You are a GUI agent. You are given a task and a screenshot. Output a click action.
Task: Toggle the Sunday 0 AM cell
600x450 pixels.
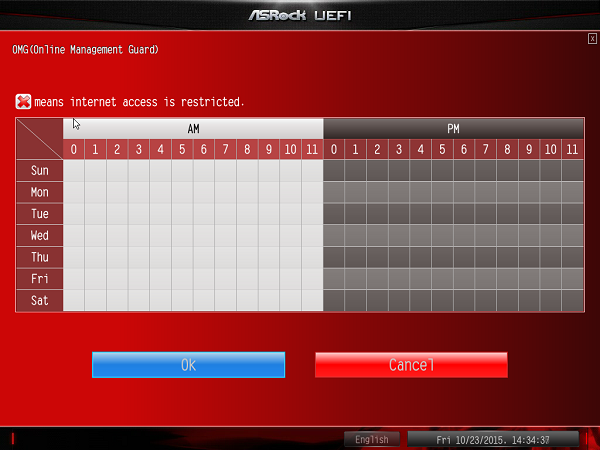[73, 171]
